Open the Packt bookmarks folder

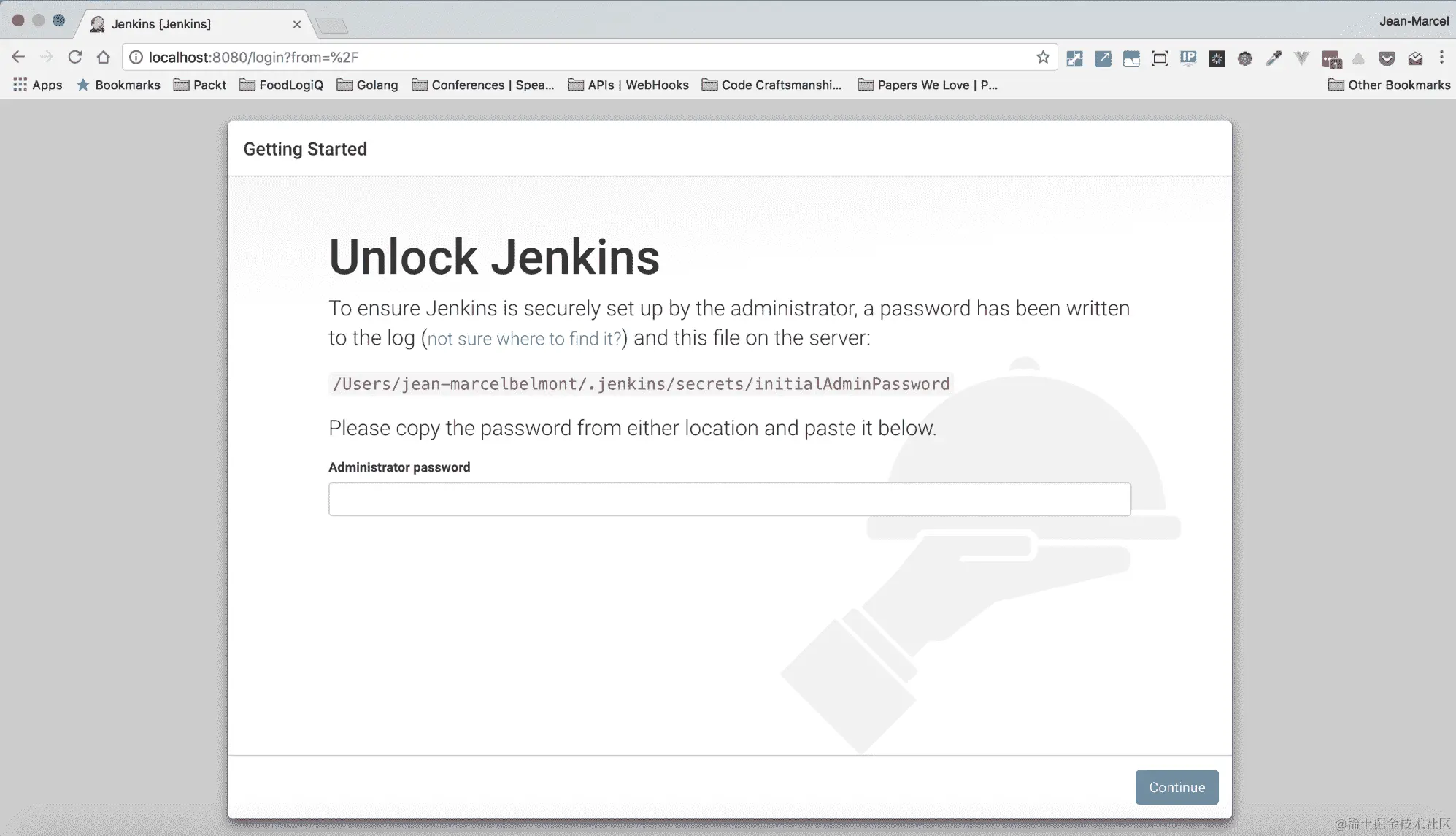pyautogui.click(x=200, y=85)
